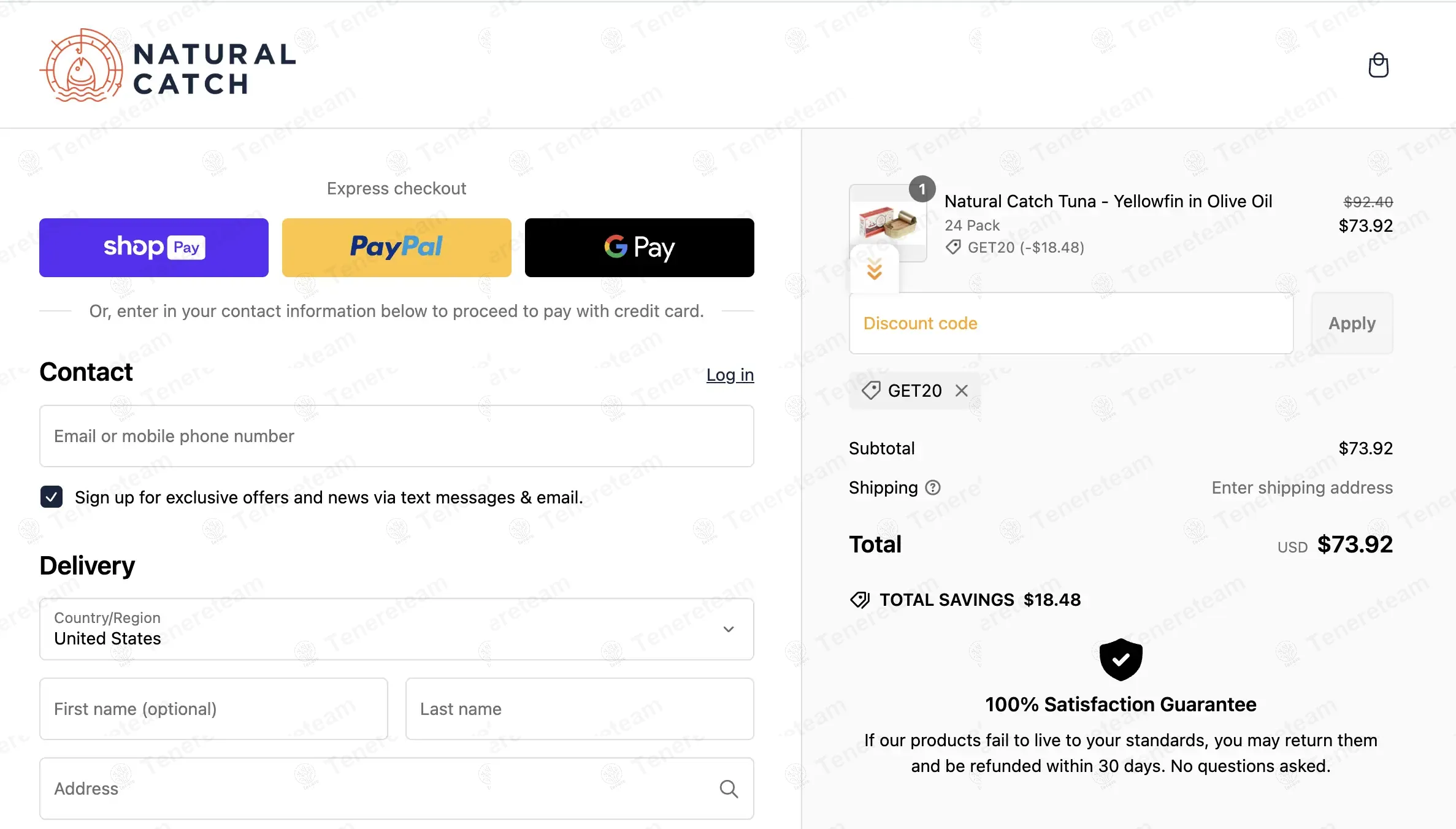Click the address search magnifier icon

point(729,789)
